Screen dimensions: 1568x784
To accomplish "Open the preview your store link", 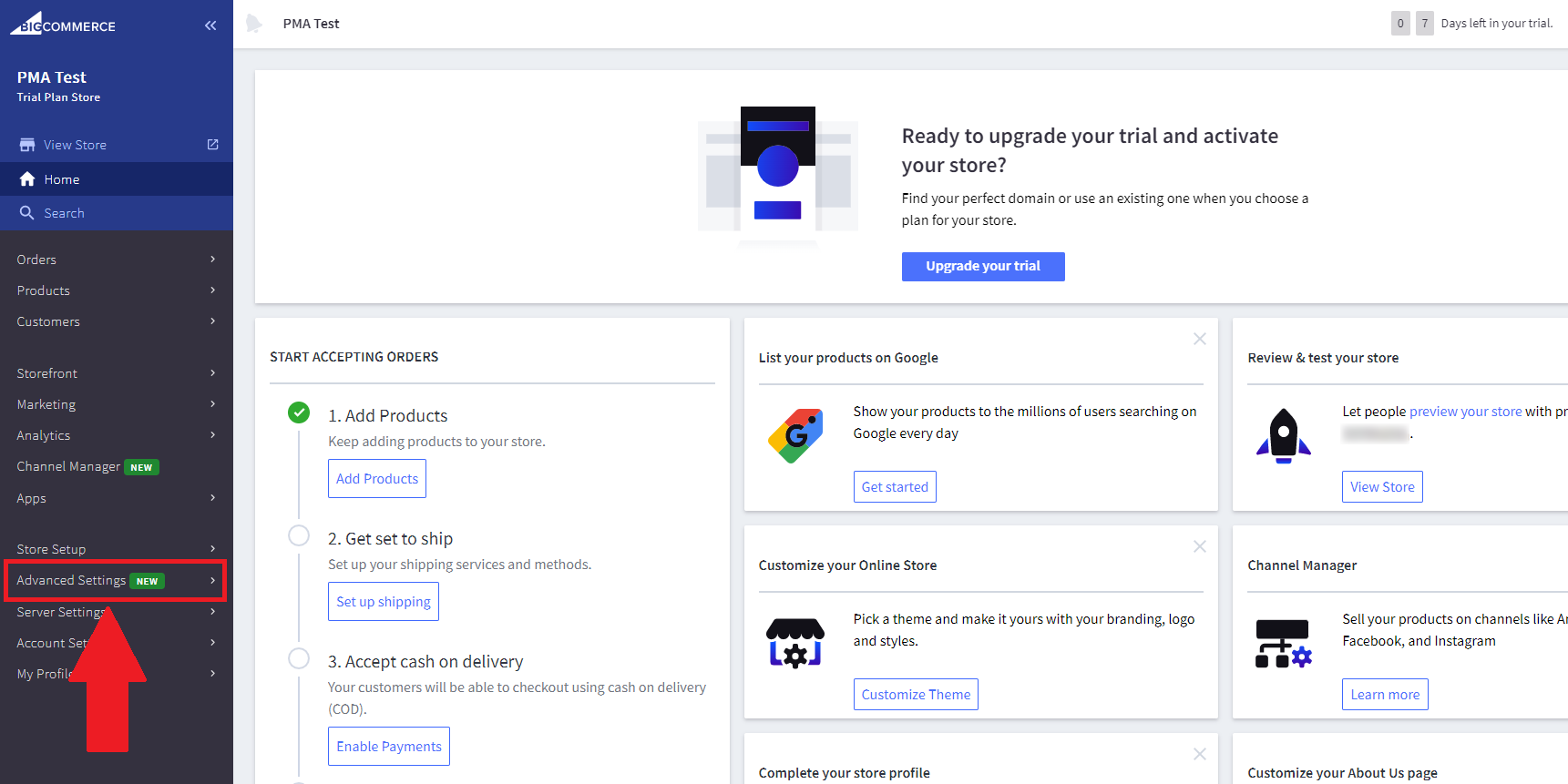I will [1465, 412].
